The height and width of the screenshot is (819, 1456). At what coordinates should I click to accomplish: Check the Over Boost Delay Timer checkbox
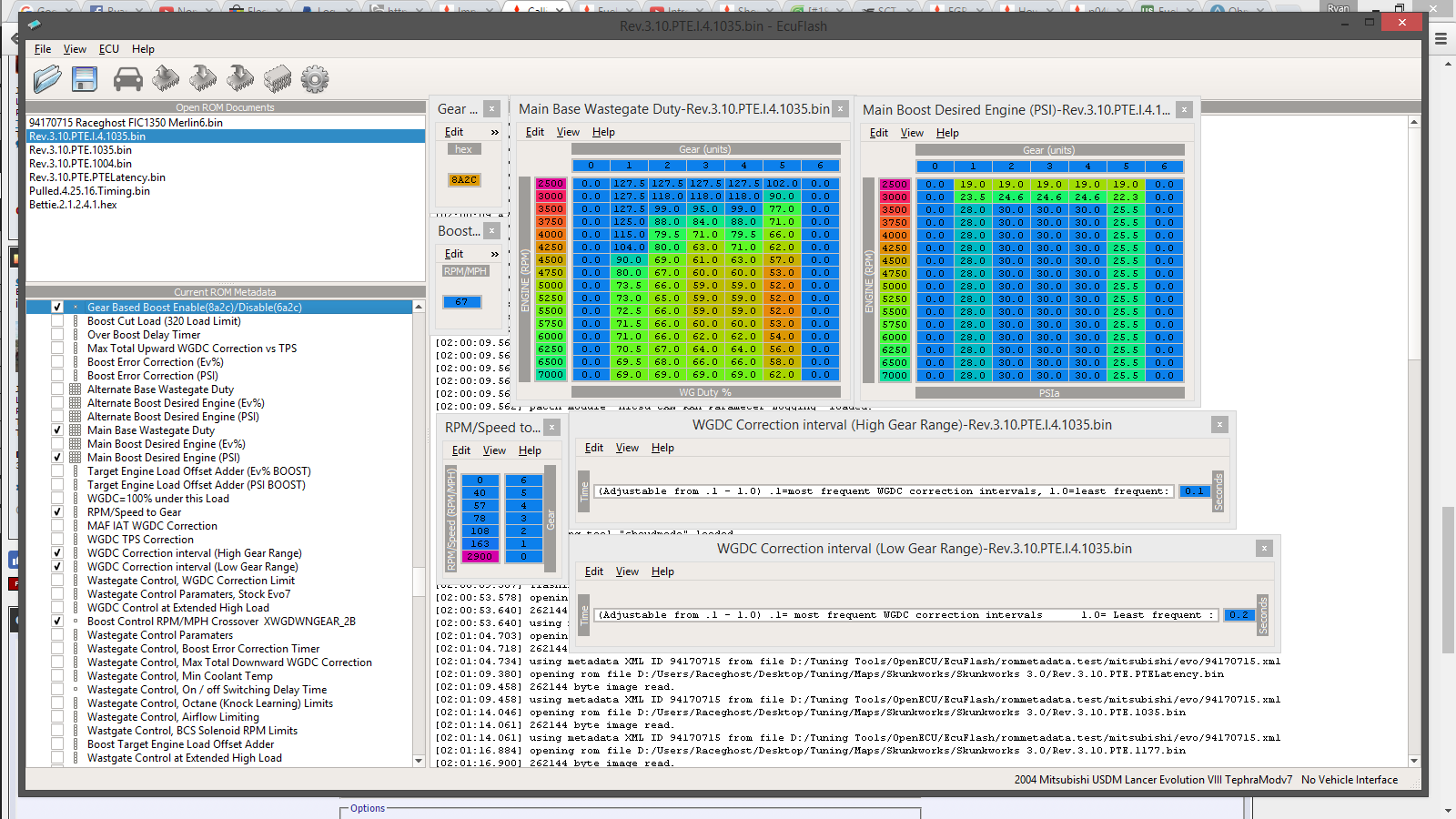57,335
